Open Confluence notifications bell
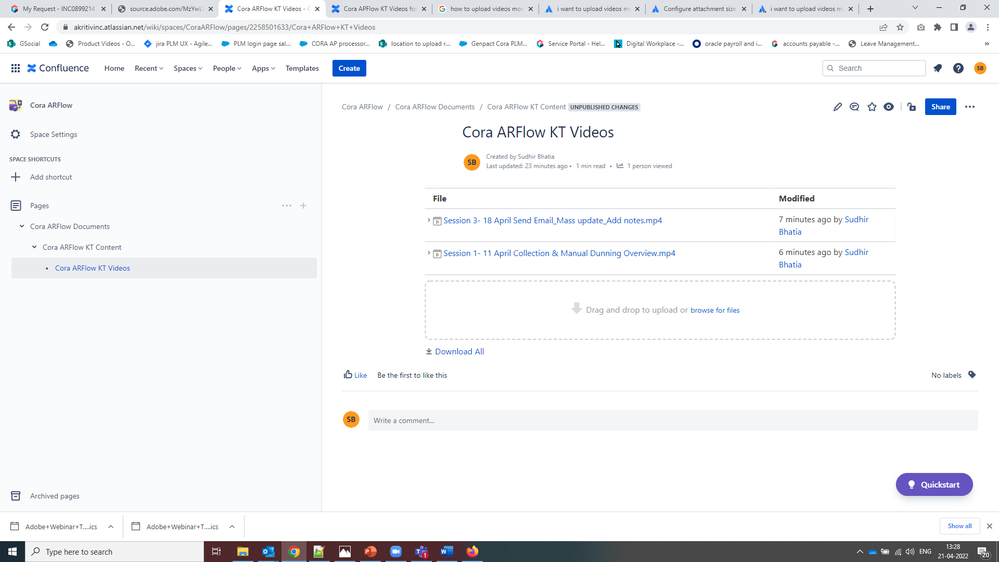The height and width of the screenshot is (562, 999). pos(938,68)
